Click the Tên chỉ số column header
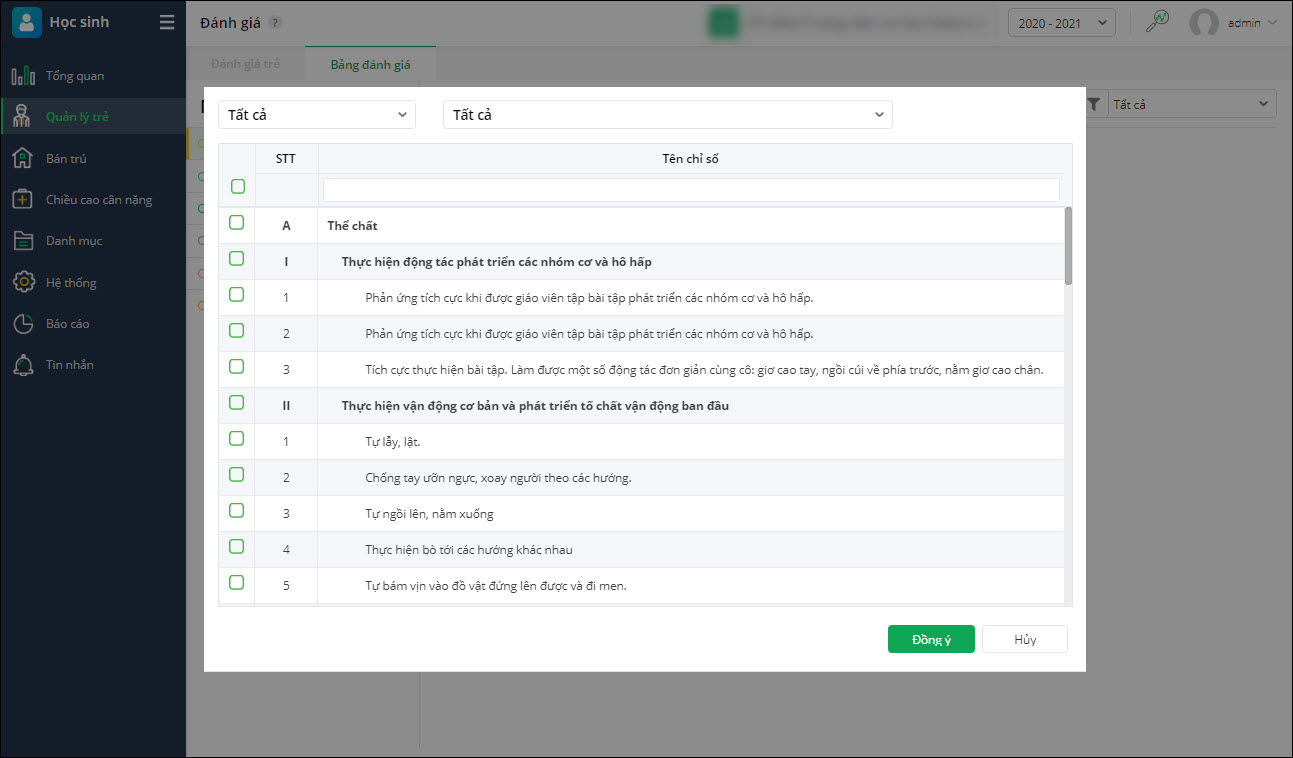 (x=690, y=159)
